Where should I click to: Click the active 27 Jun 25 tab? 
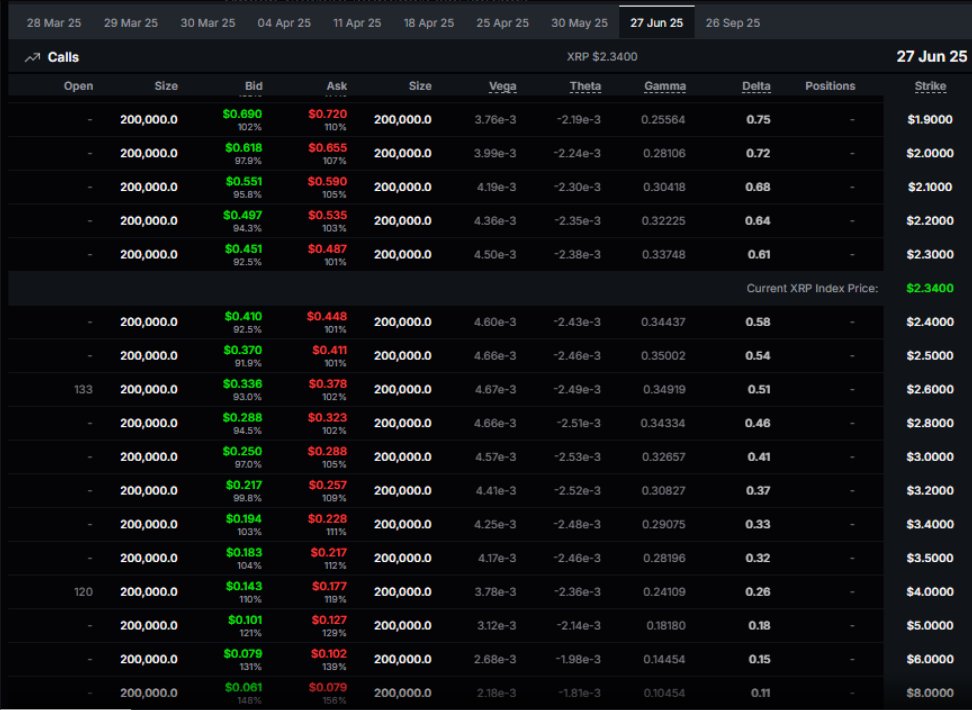(x=655, y=21)
